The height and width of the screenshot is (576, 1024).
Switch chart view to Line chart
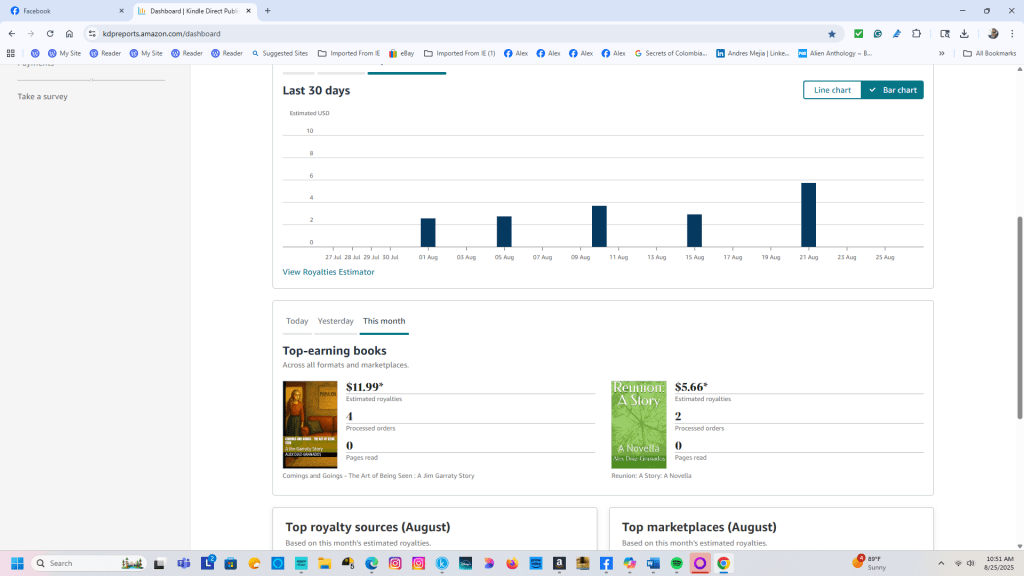pyautogui.click(x=832, y=90)
